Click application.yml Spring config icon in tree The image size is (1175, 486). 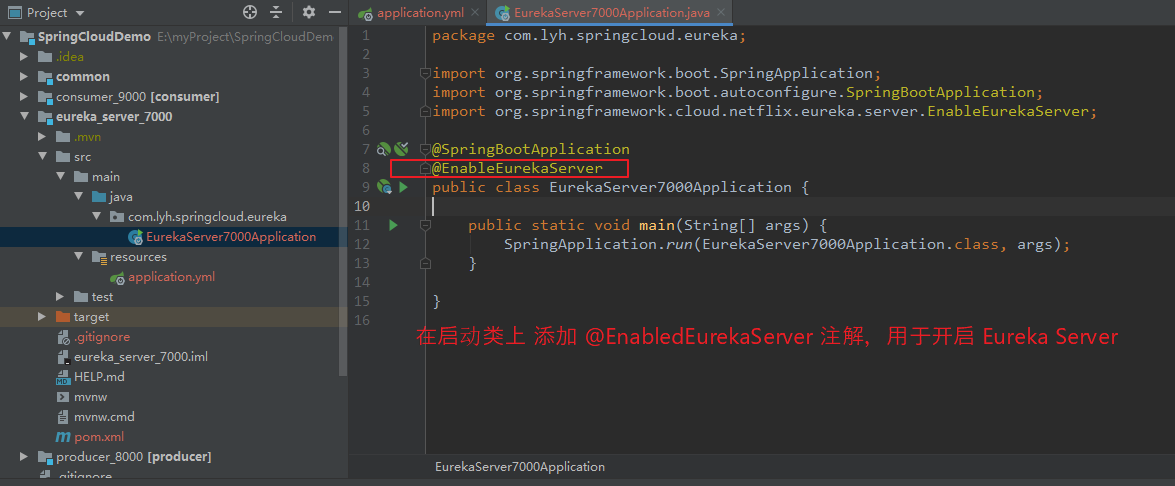coord(118,277)
